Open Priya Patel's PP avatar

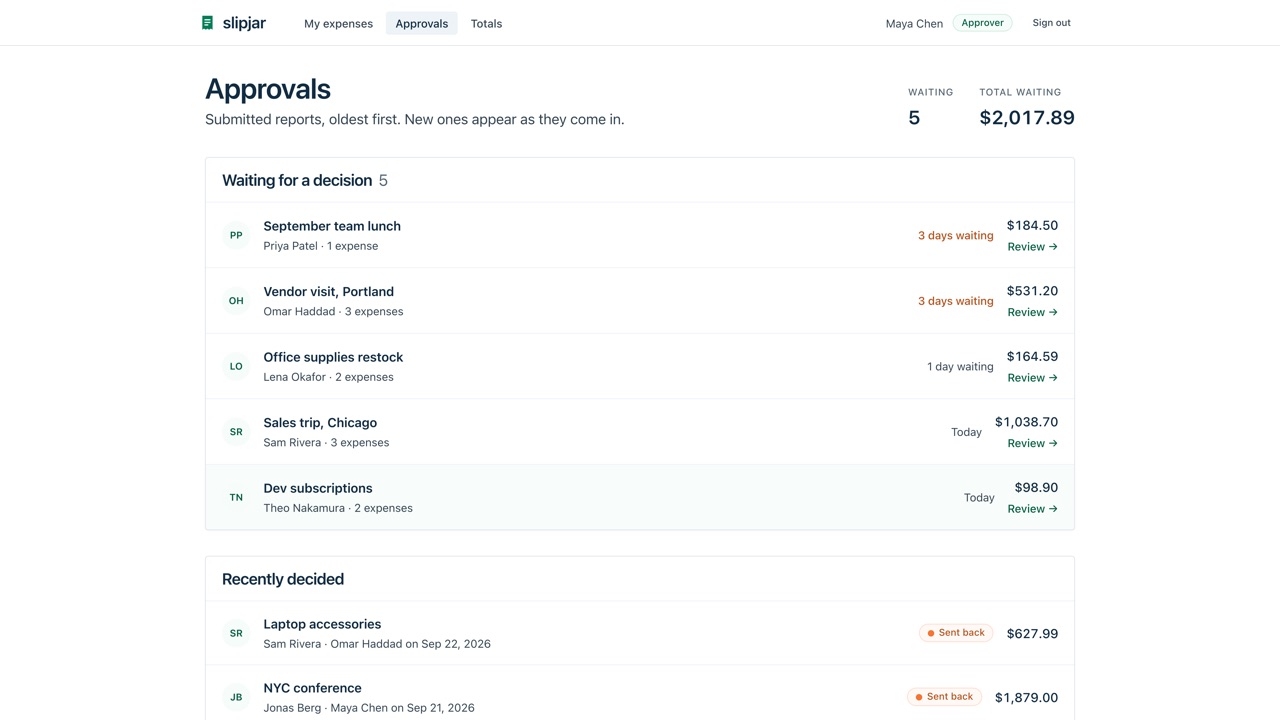point(236,235)
